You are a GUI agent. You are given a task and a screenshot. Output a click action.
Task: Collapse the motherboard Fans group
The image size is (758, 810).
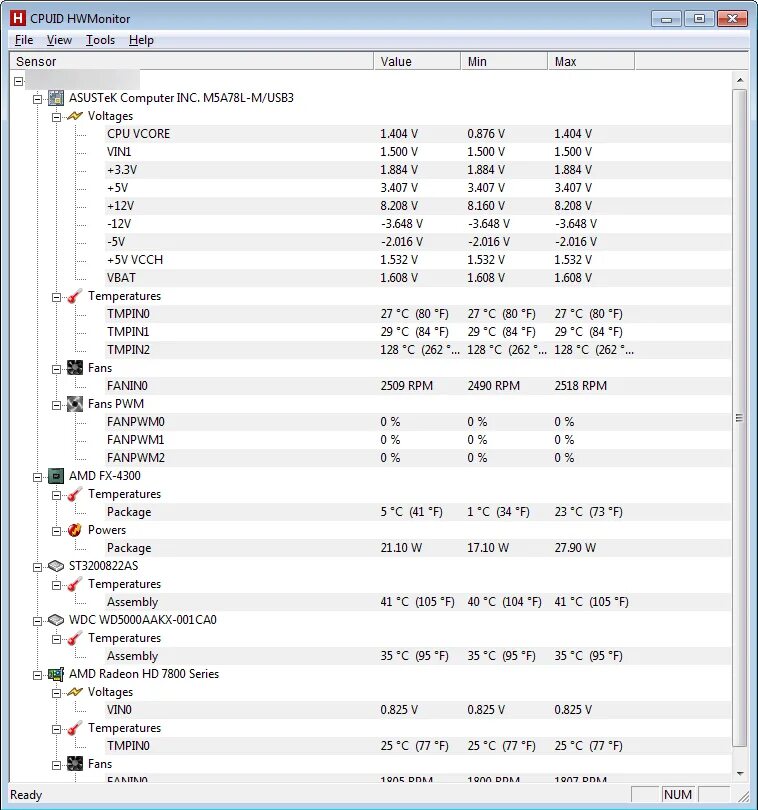(56, 369)
